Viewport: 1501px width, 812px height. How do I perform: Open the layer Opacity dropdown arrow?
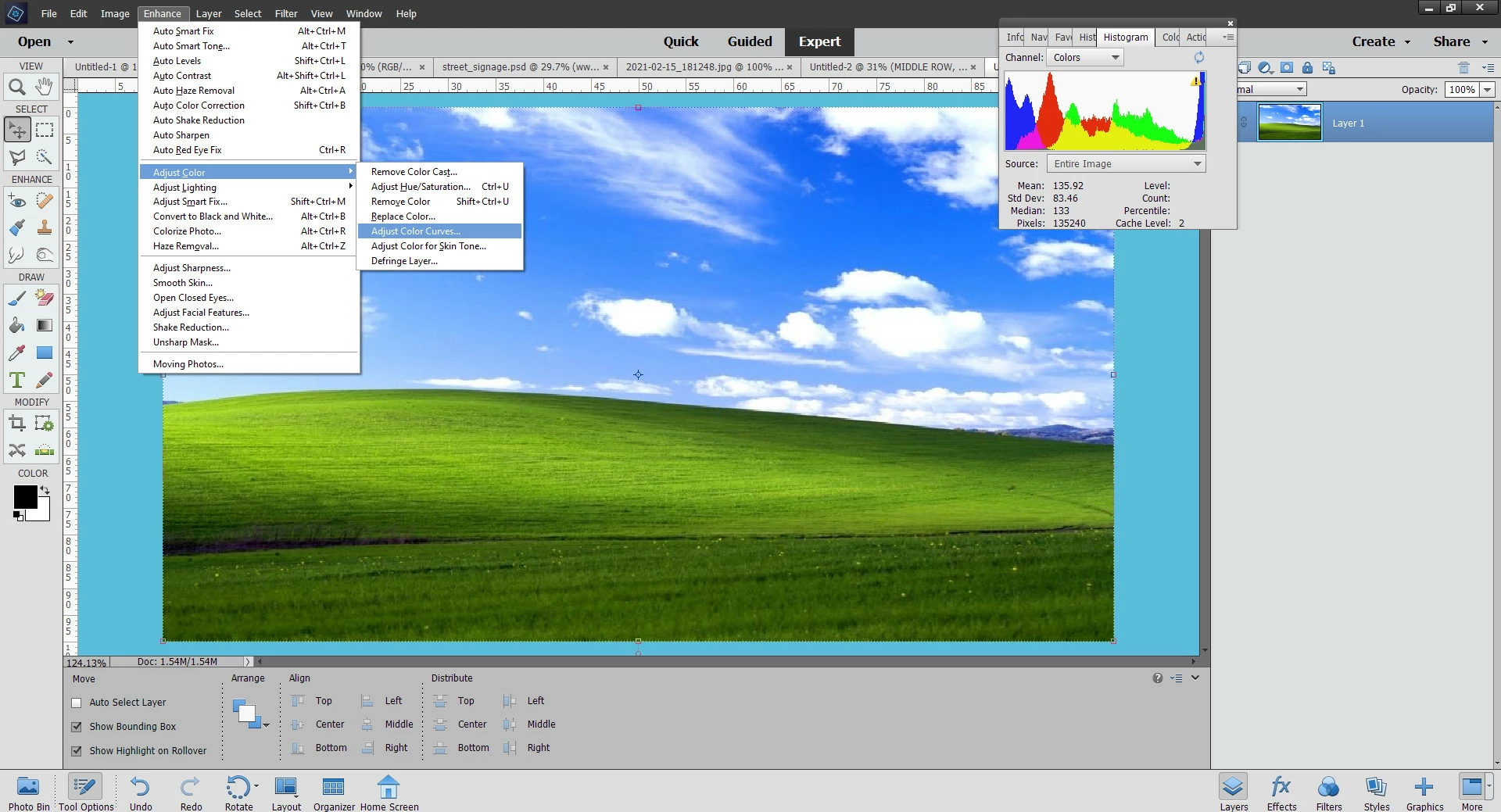[1487, 90]
